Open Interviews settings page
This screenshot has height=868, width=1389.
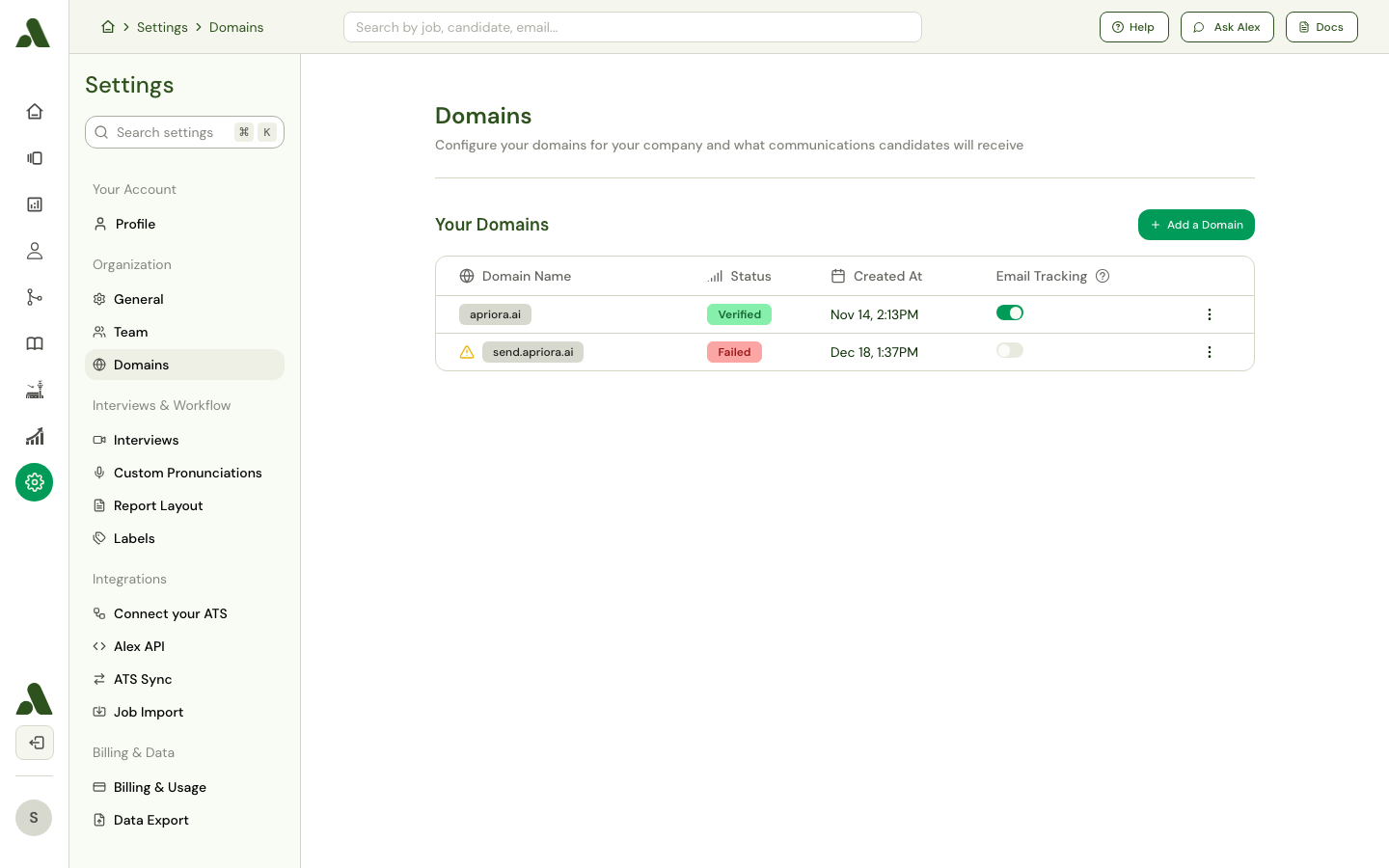coord(184,440)
